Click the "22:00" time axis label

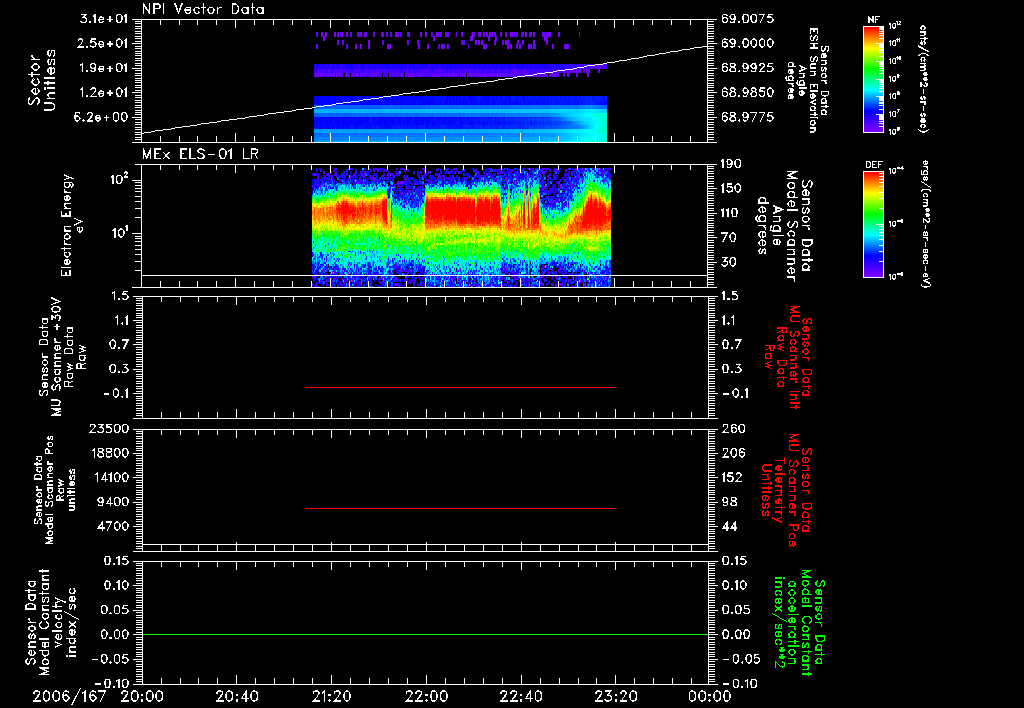426,696
